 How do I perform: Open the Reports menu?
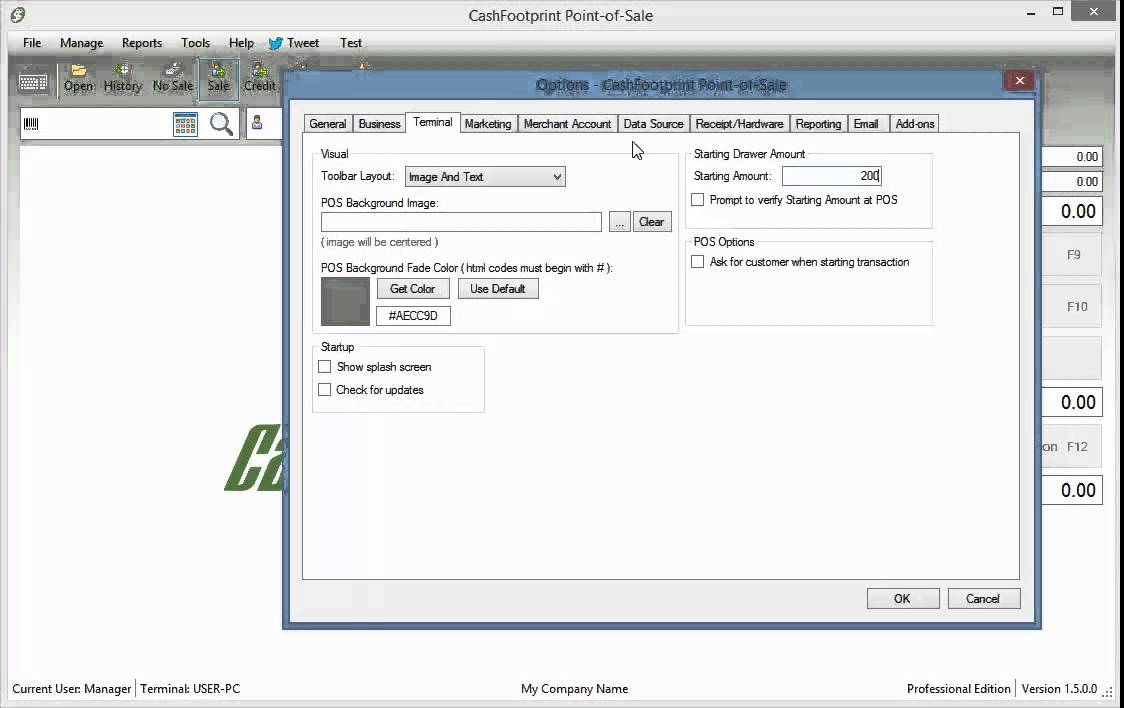coord(142,43)
